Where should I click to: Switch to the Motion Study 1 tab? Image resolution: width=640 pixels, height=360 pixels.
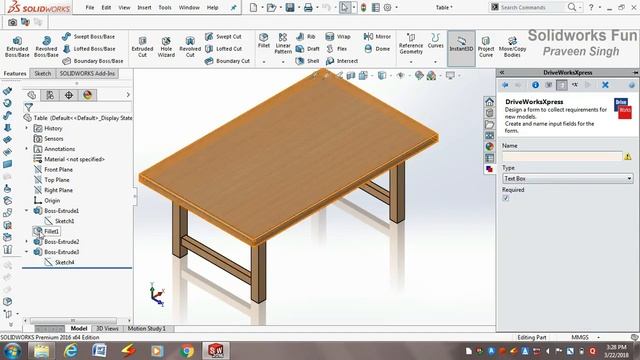coord(147,328)
